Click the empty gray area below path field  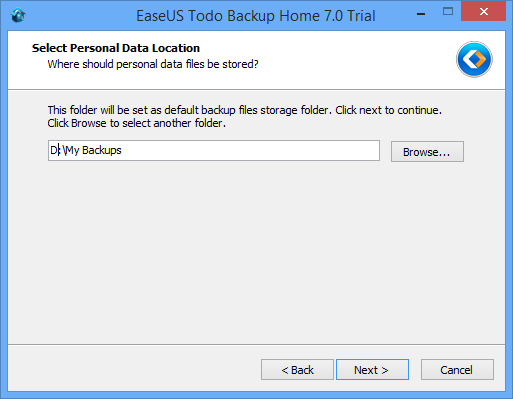(256, 253)
